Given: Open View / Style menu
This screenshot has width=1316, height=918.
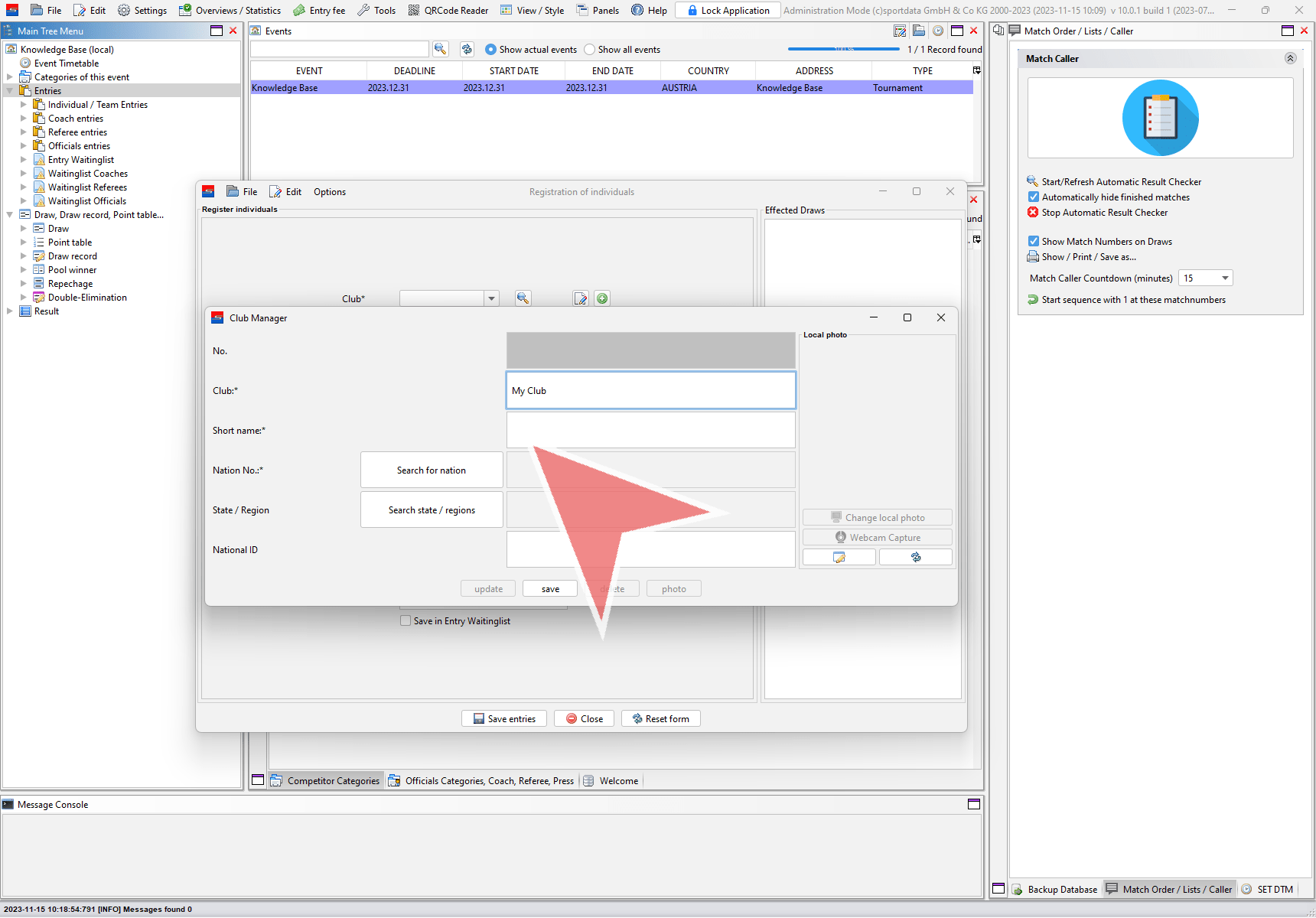Looking at the screenshot, I should point(533,11).
